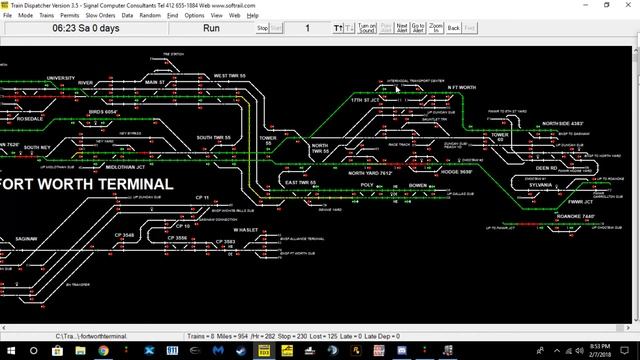Open the Slow Orders menu
This screenshot has height=360, width=640.
pos(100,16)
